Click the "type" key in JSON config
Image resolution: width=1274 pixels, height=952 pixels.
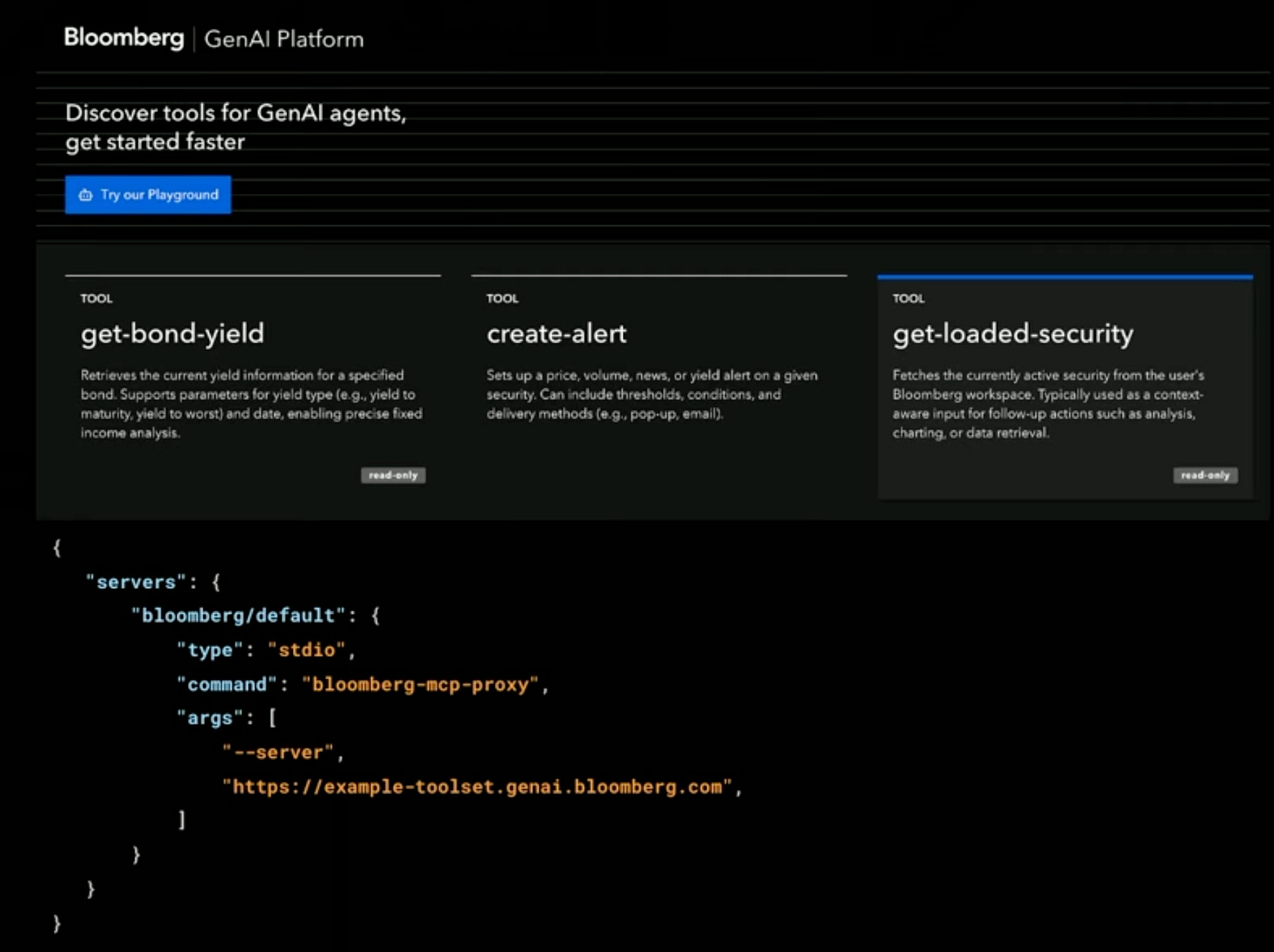click(209, 649)
